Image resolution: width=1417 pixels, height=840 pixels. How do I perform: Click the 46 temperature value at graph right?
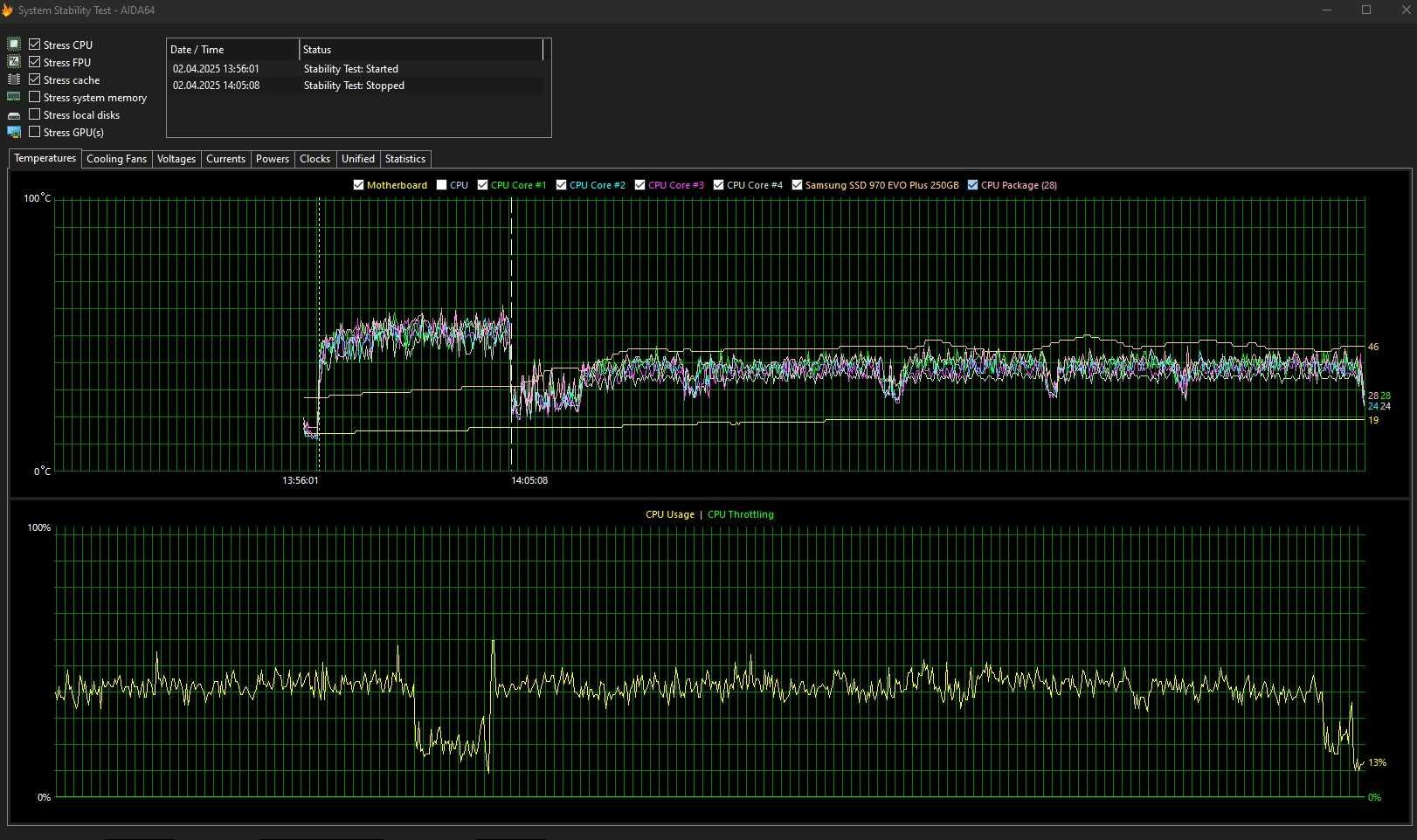pos(1373,347)
